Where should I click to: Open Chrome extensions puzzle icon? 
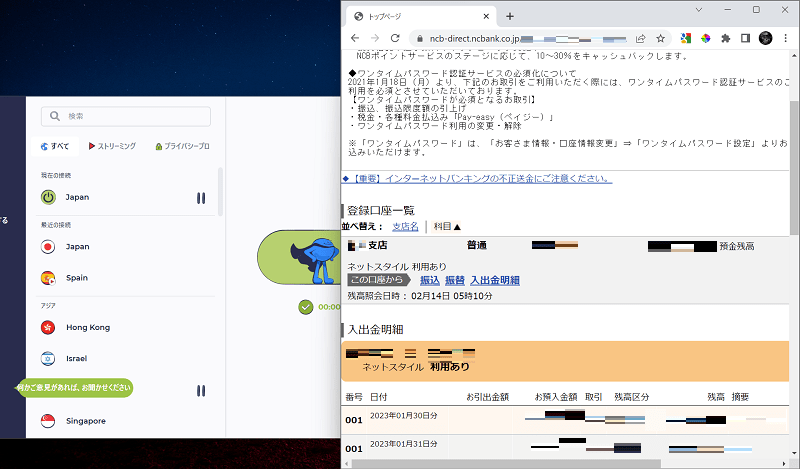coord(726,38)
